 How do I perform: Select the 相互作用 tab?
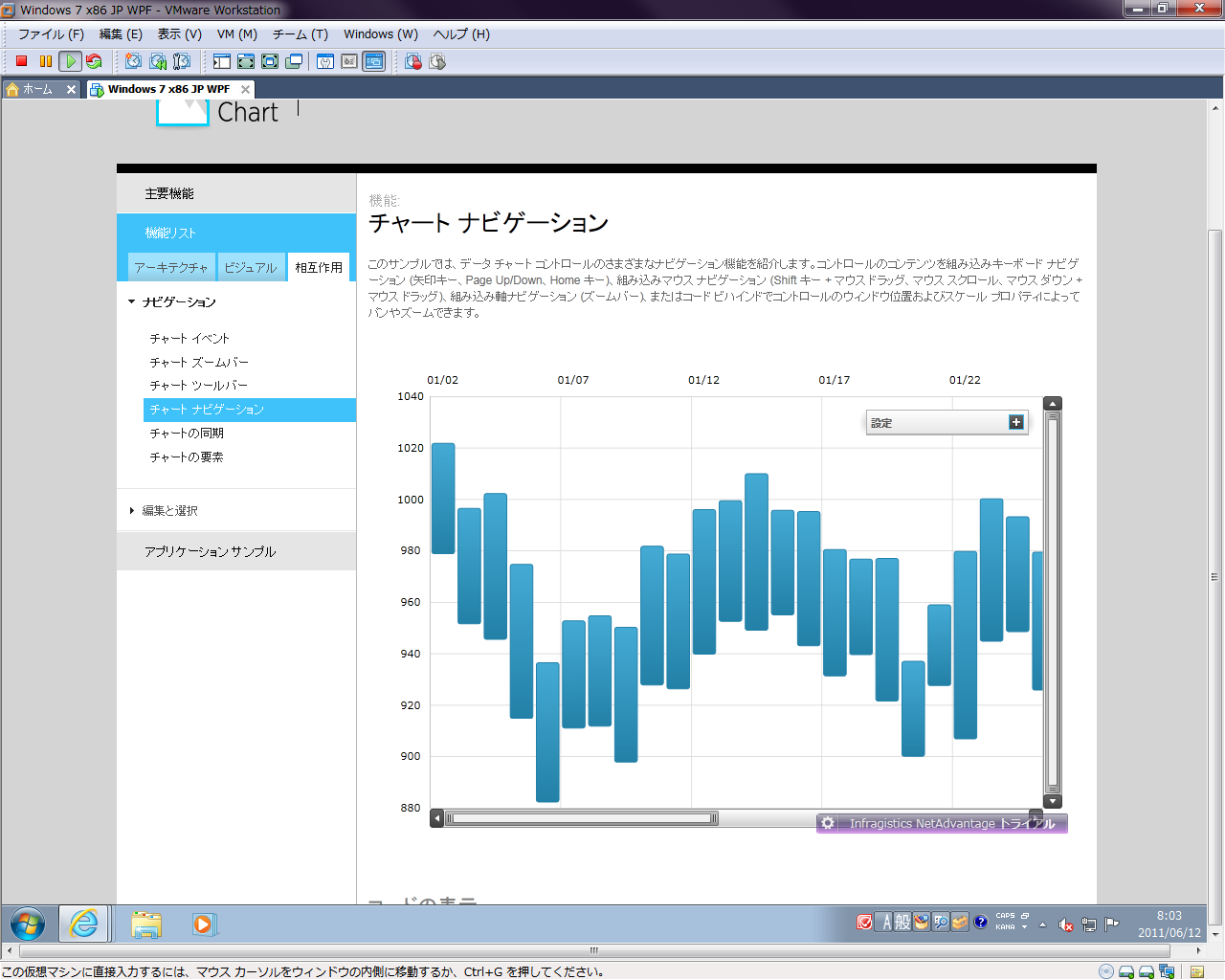point(319,267)
